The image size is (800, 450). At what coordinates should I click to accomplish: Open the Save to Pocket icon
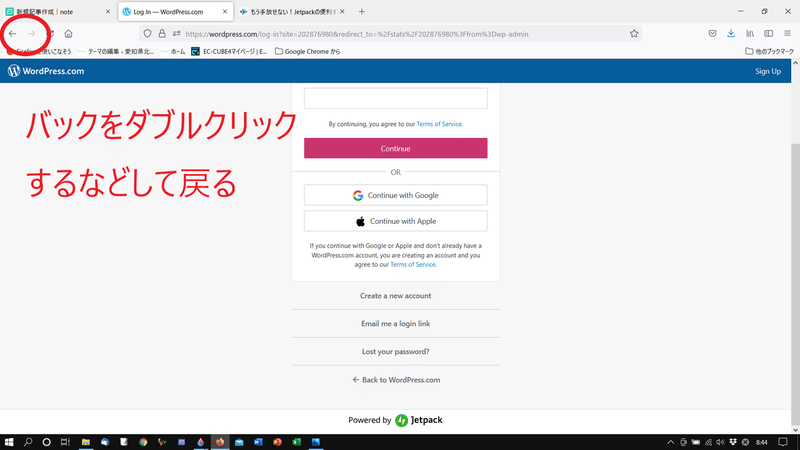[712, 34]
